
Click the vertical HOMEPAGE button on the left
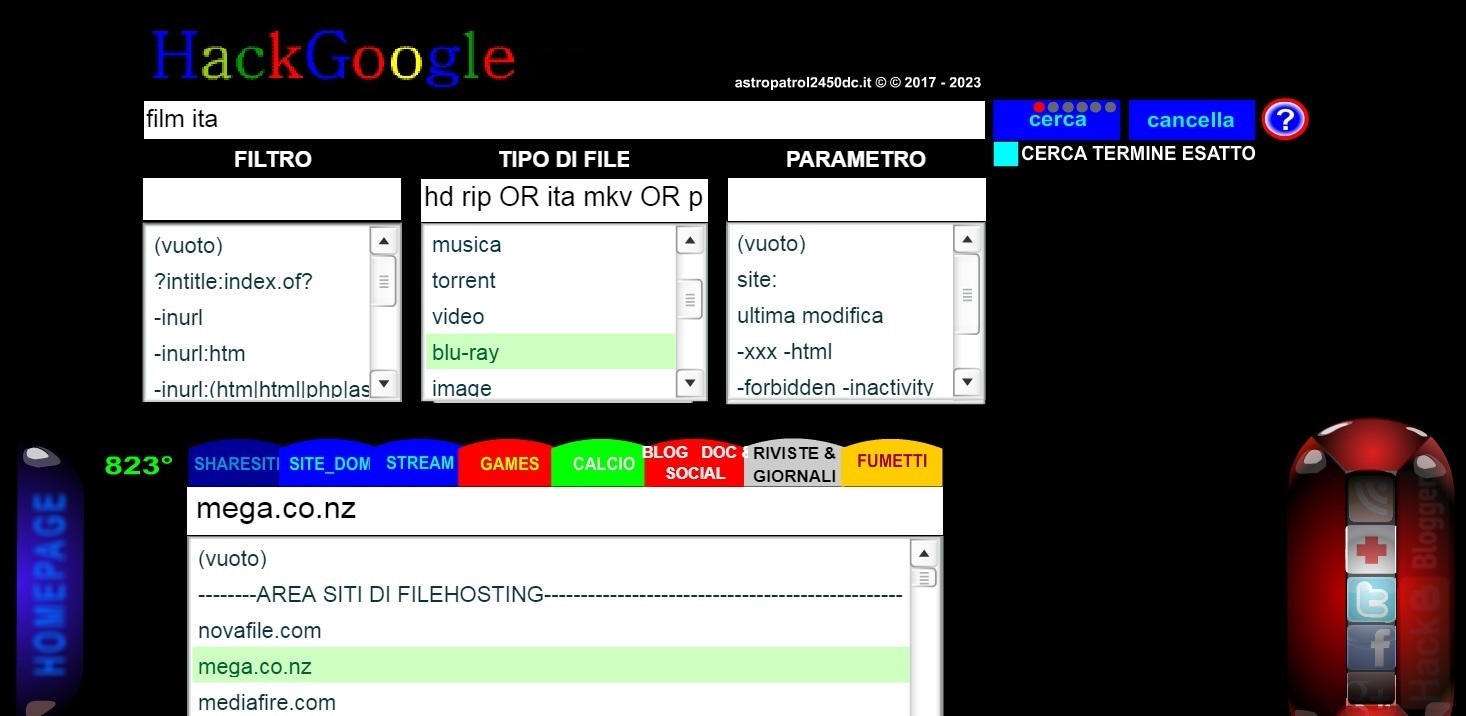point(51,583)
